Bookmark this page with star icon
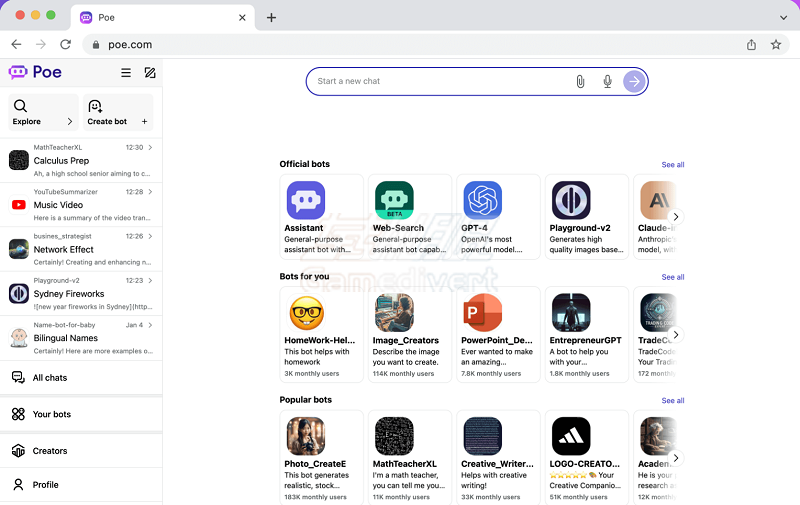800x505 pixels. 776,45
